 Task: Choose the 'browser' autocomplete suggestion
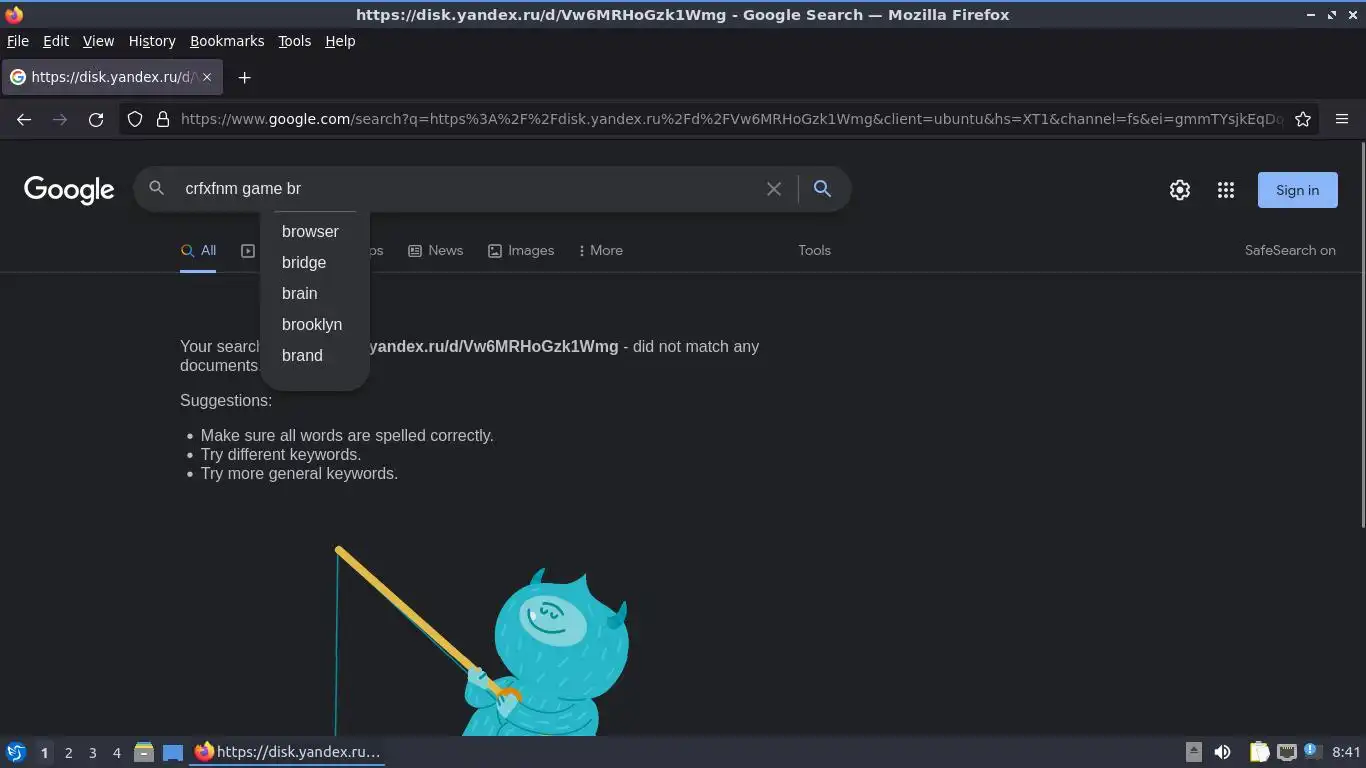click(x=315, y=231)
